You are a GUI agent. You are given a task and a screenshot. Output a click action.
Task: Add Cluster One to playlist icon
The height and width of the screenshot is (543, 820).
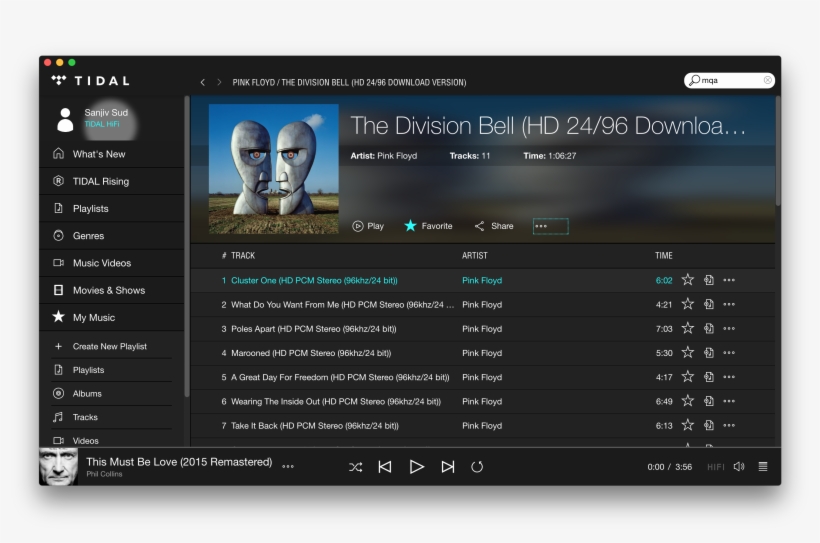pyautogui.click(x=709, y=280)
